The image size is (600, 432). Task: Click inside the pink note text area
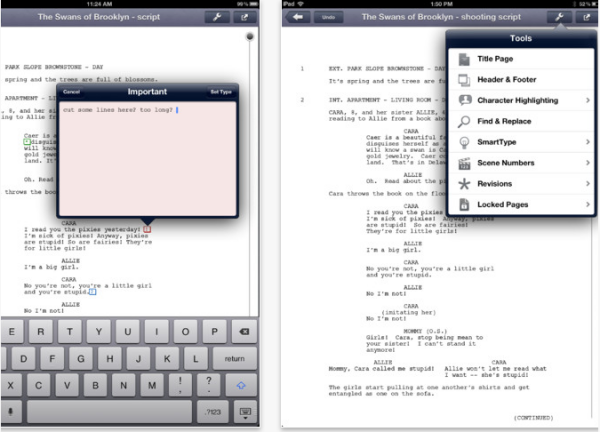coord(148,159)
